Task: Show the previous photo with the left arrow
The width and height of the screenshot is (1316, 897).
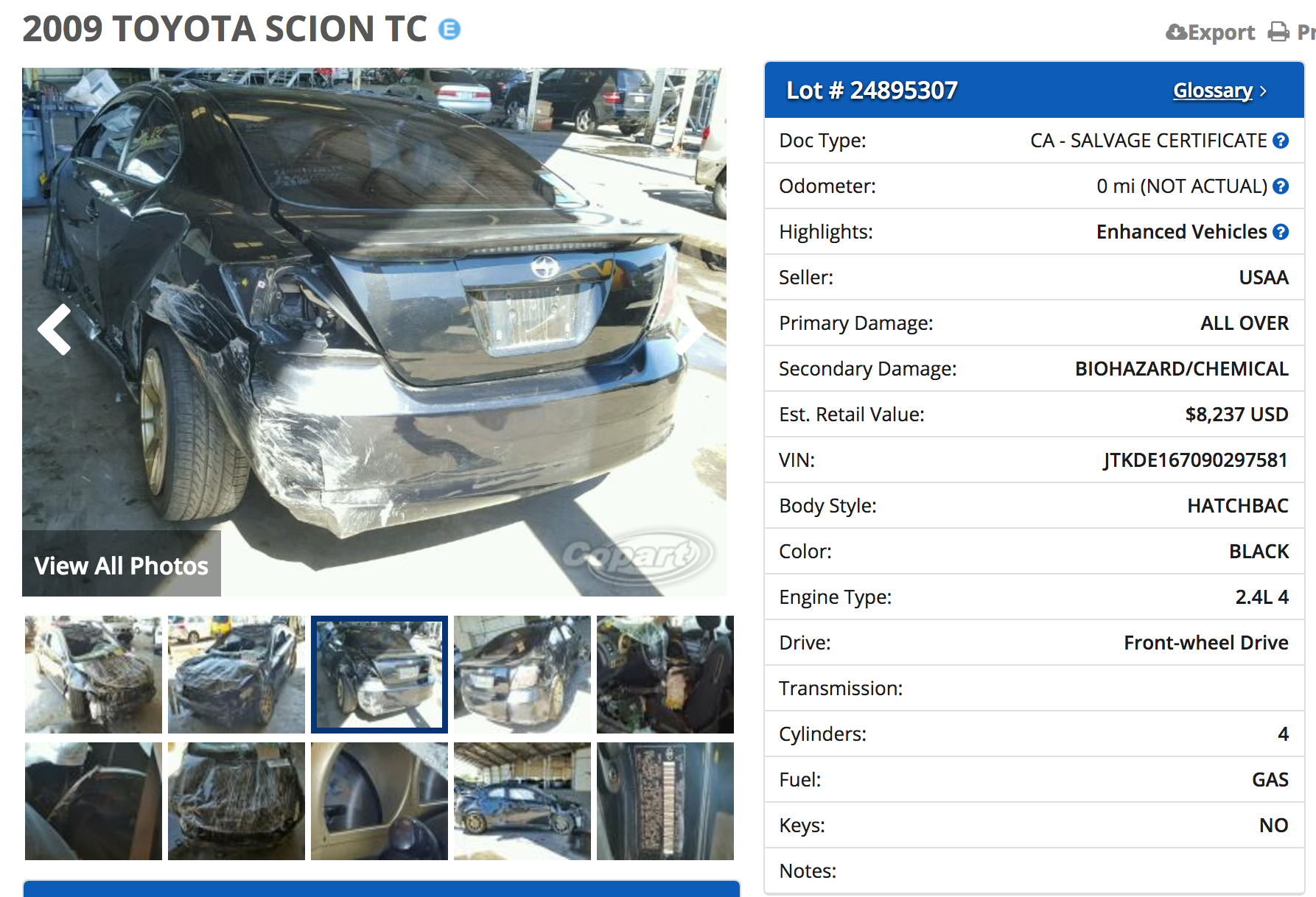Action: pyautogui.click(x=55, y=329)
